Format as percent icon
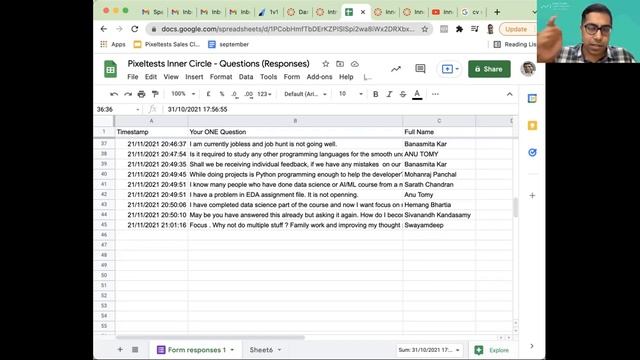The width and height of the screenshot is (640, 360). point(222,94)
